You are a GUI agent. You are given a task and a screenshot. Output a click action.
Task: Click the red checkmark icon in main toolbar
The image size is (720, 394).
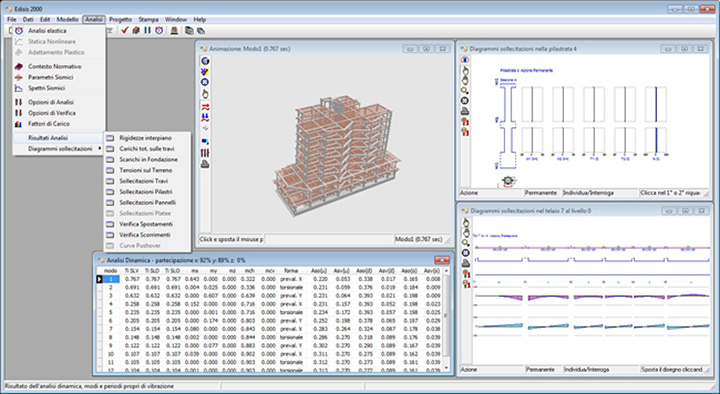tap(124, 30)
